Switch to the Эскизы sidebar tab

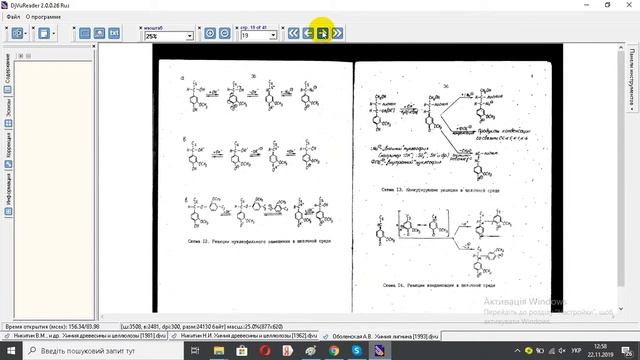[8, 113]
